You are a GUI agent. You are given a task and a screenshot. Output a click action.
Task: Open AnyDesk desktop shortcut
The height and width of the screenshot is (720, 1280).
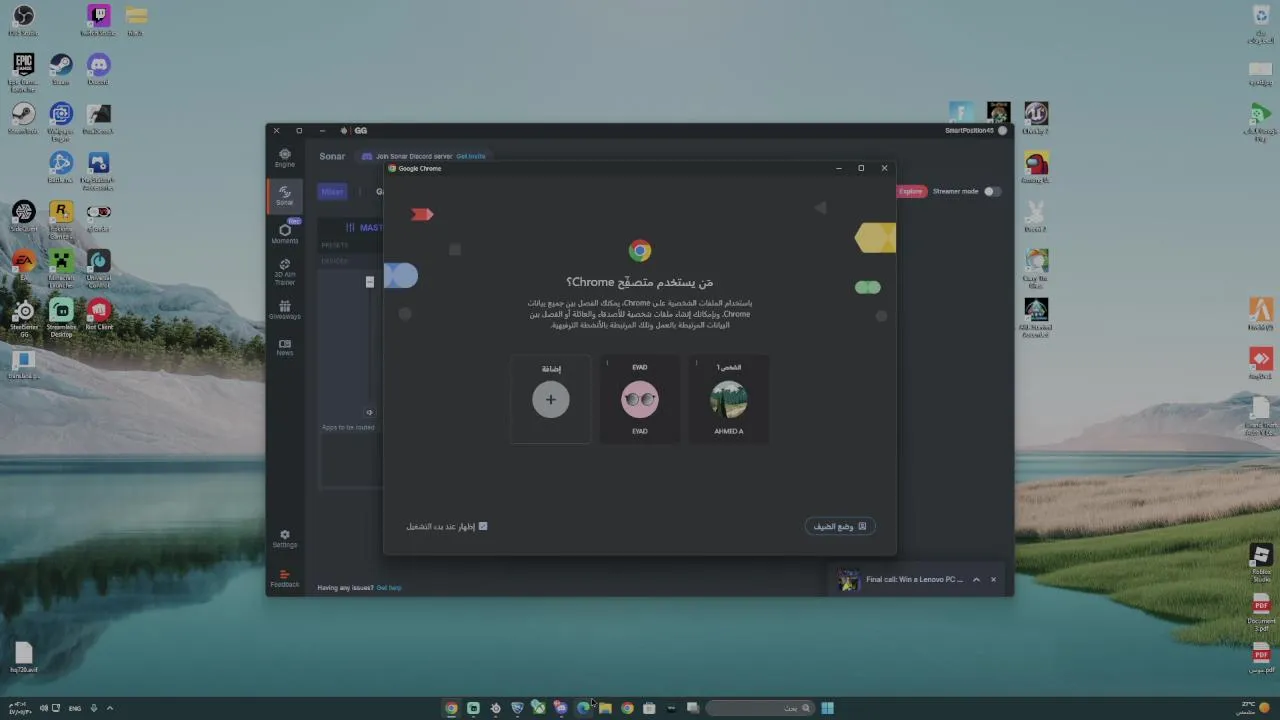1261,363
